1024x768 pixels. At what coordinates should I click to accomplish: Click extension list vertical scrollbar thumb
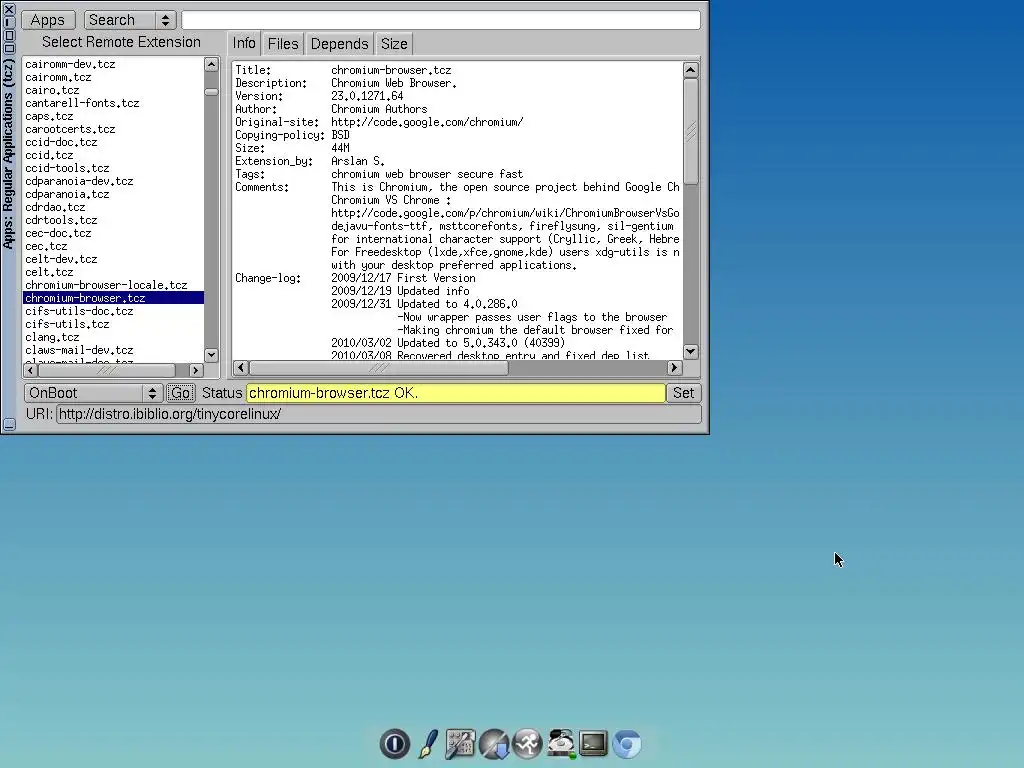(x=211, y=92)
